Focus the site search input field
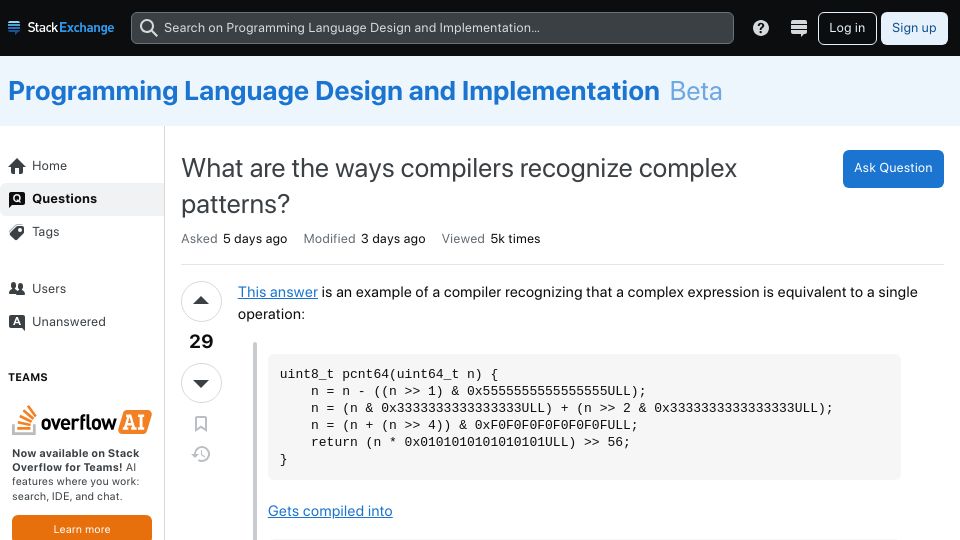 (432, 28)
